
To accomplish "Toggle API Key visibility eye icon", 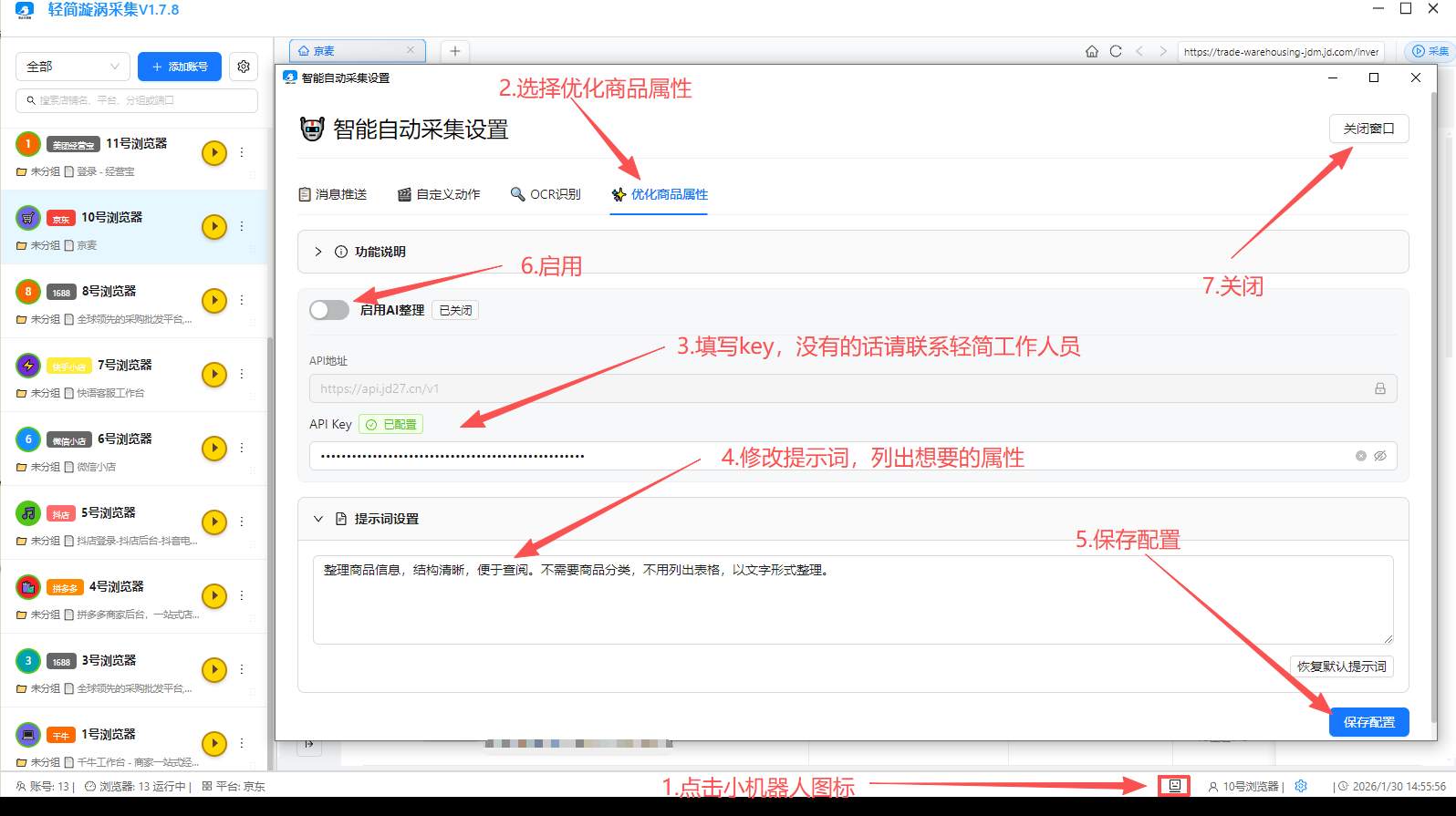I will click(x=1380, y=456).
